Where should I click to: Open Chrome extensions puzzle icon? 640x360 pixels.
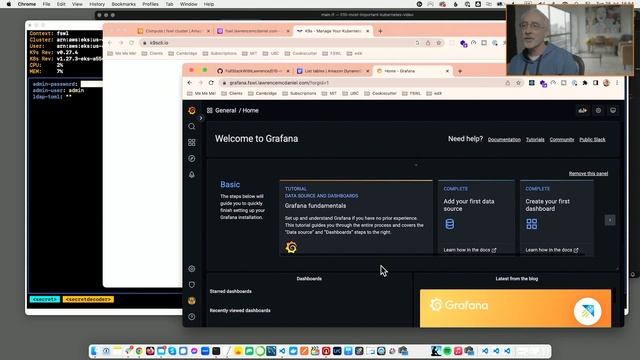585,83
